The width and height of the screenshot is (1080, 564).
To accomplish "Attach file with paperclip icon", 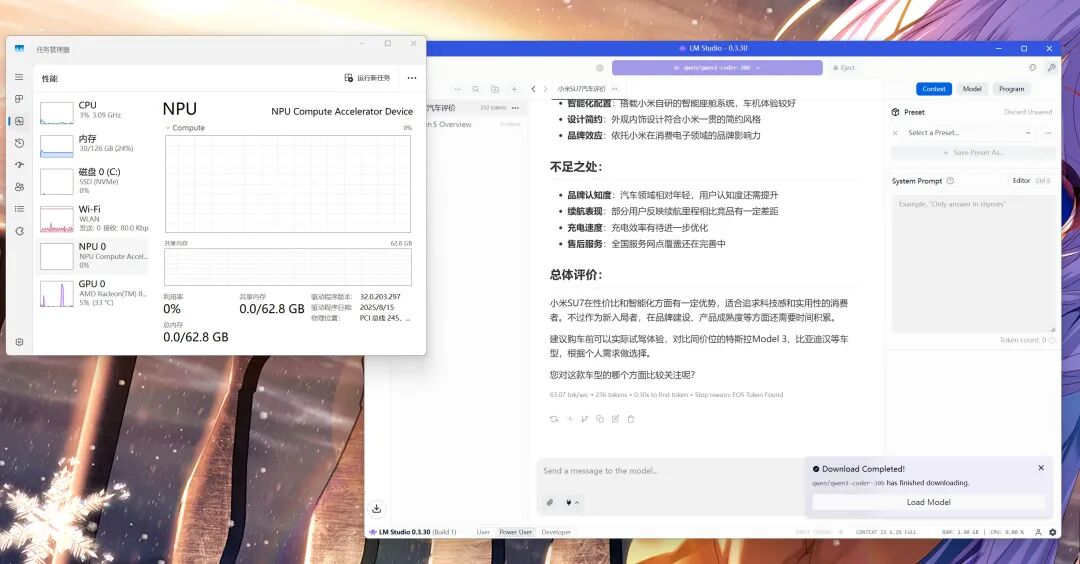I will click(x=550, y=503).
